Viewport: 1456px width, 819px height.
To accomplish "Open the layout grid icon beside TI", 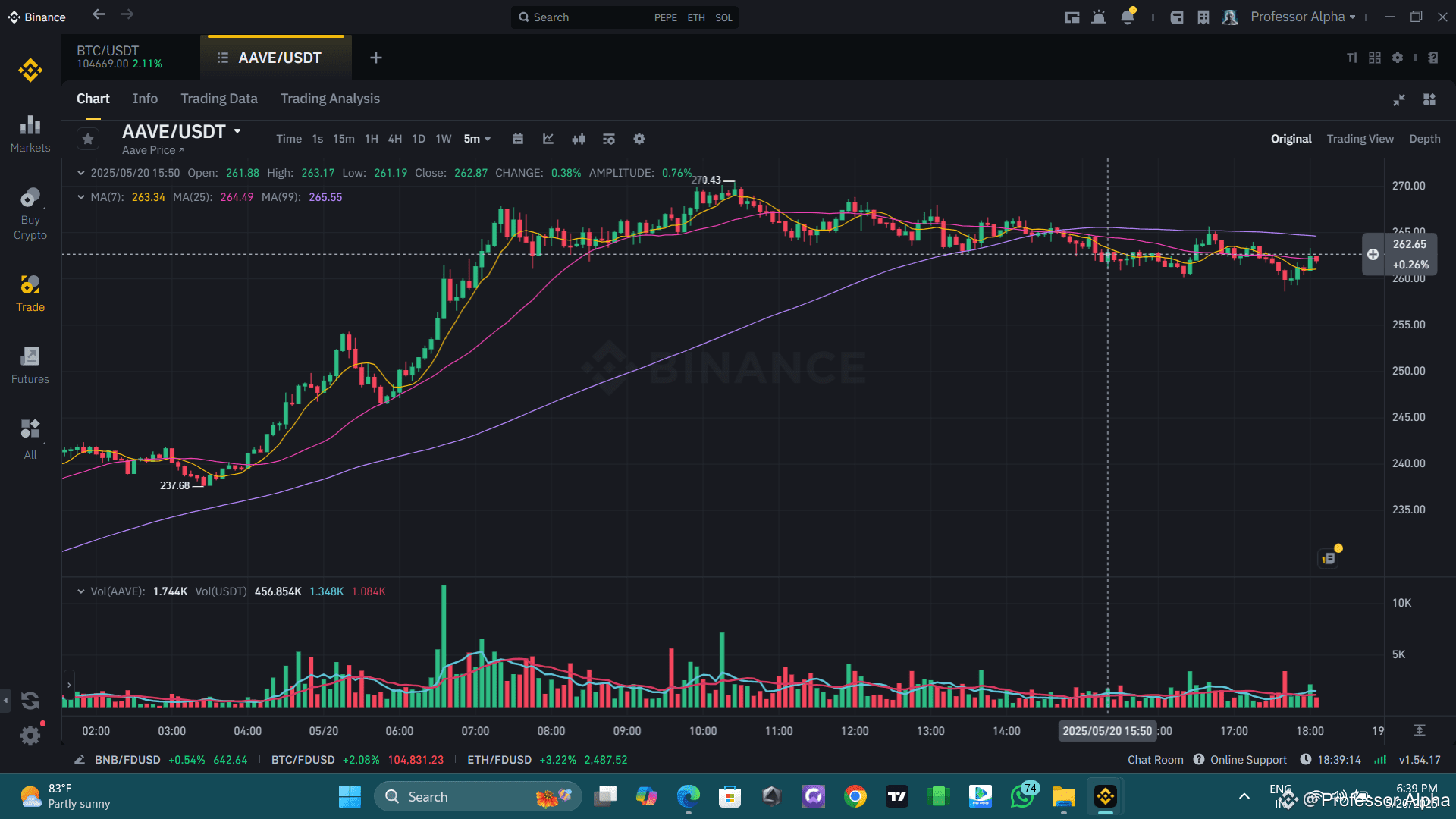I will point(1375,58).
